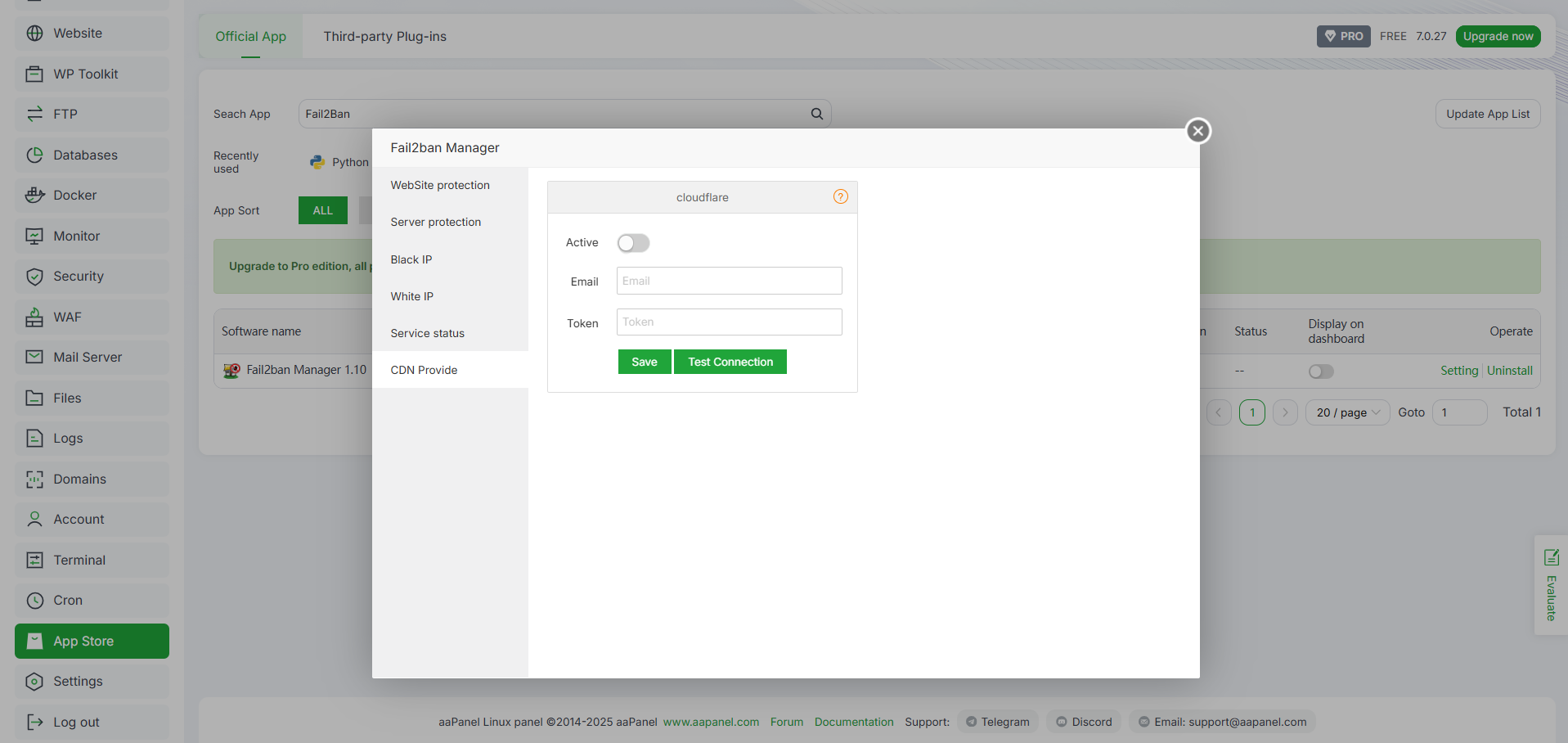Open www.aapanel.com footer link
Image resolution: width=1568 pixels, height=743 pixels.
[711, 722]
